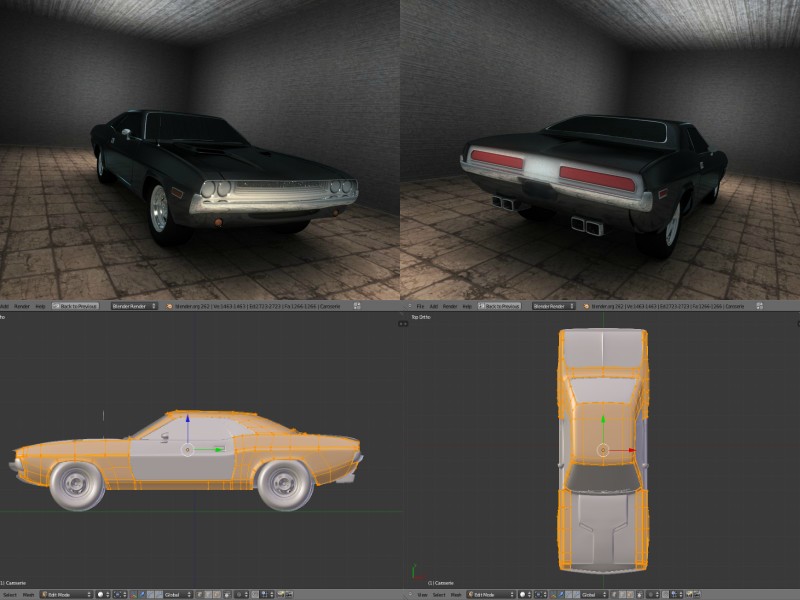
Task: Enable face select mode
Action: coord(216,593)
